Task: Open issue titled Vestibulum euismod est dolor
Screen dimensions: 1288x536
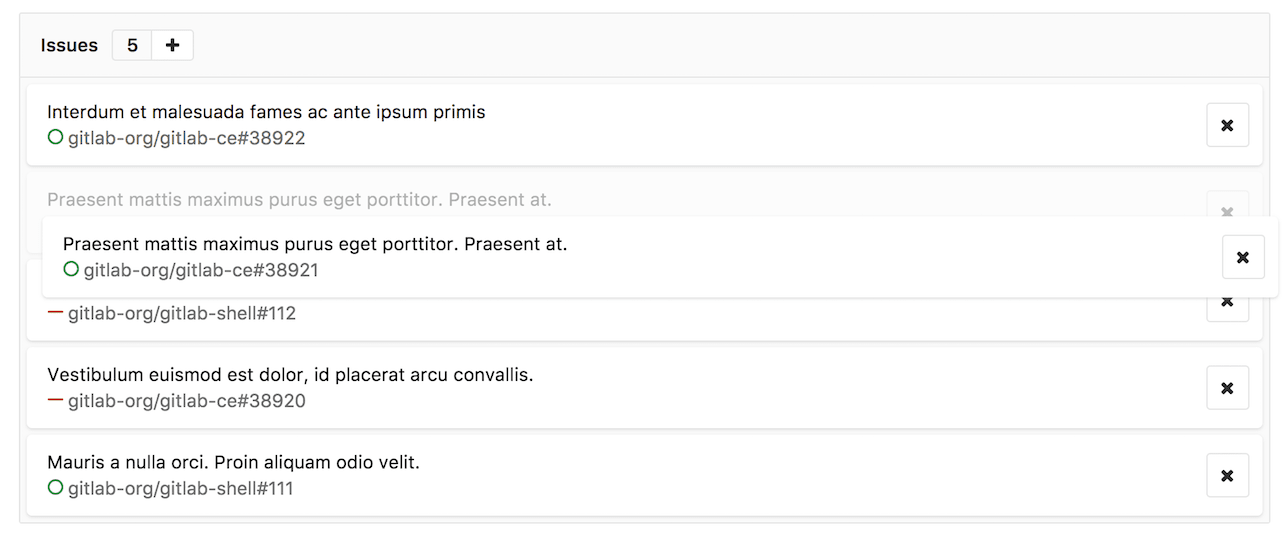Action: coord(290,375)
